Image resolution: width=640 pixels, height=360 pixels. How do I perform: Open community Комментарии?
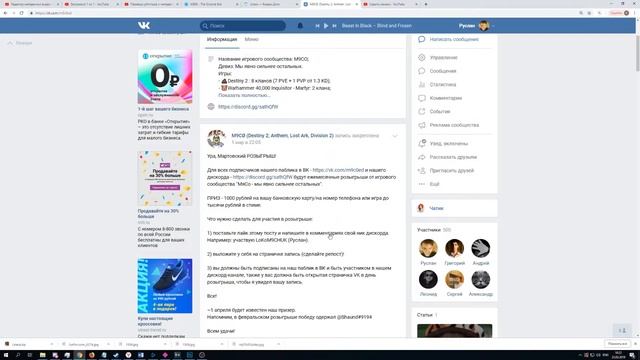click(446, 98)
